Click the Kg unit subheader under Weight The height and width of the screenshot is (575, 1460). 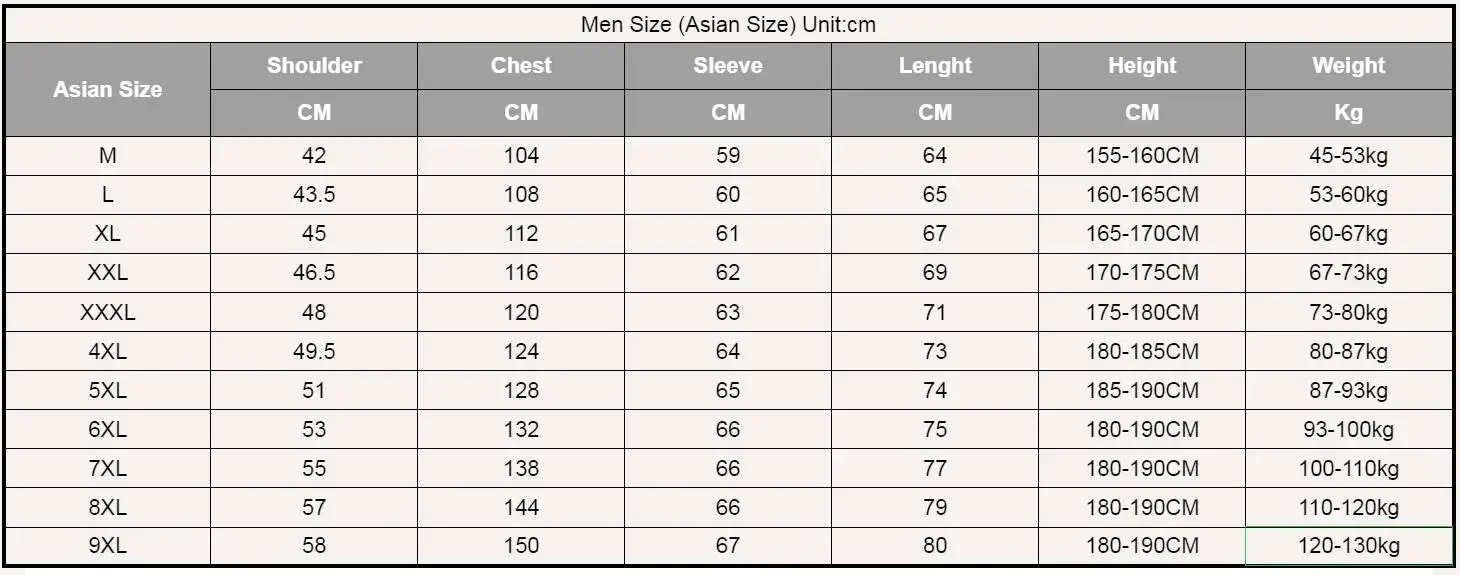[x=1349, y=113]
